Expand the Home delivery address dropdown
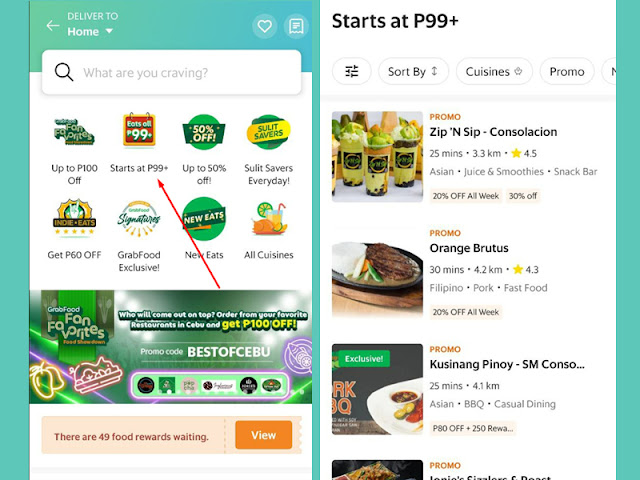640x480 pixels. 90,31
